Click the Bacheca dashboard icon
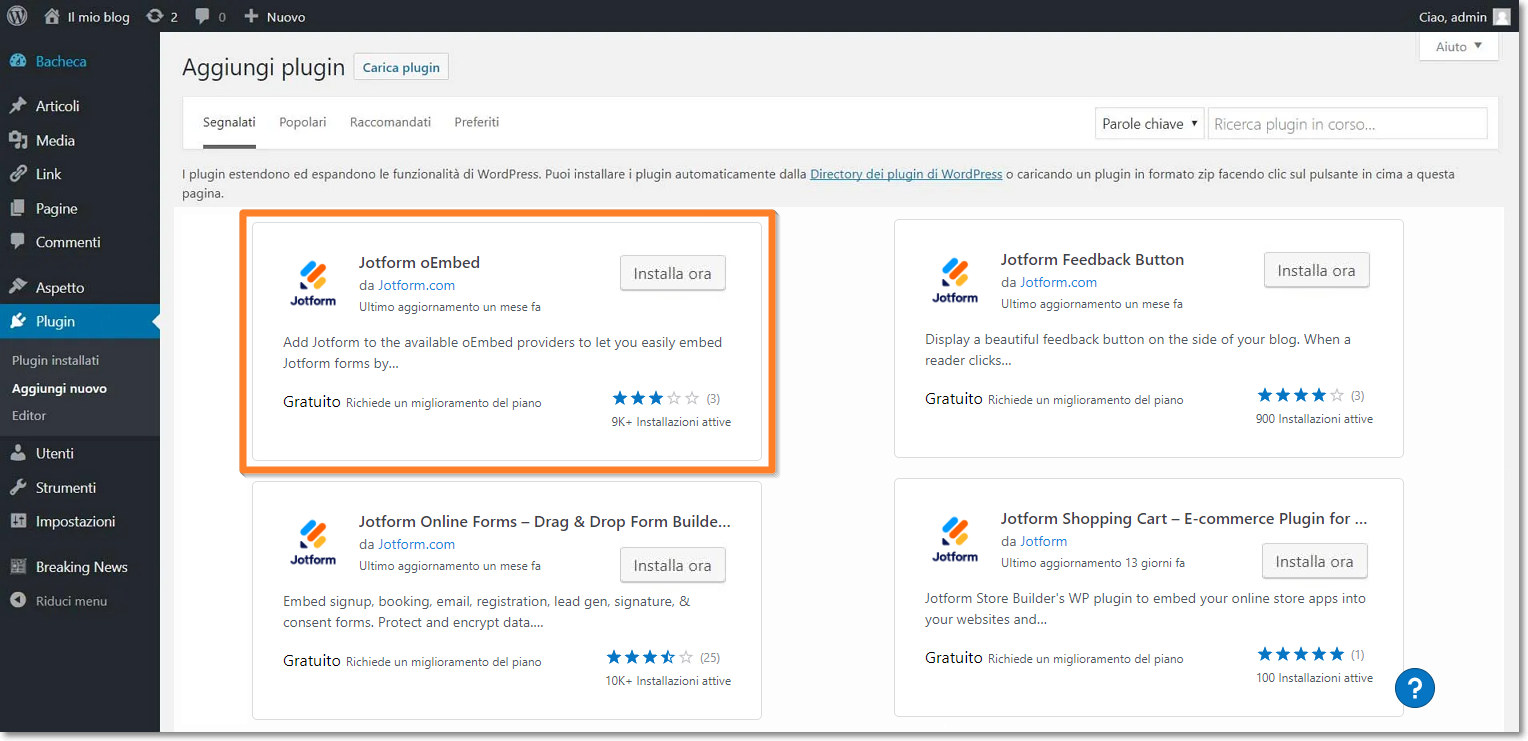The image size is (1528, 741). point(17,61)
